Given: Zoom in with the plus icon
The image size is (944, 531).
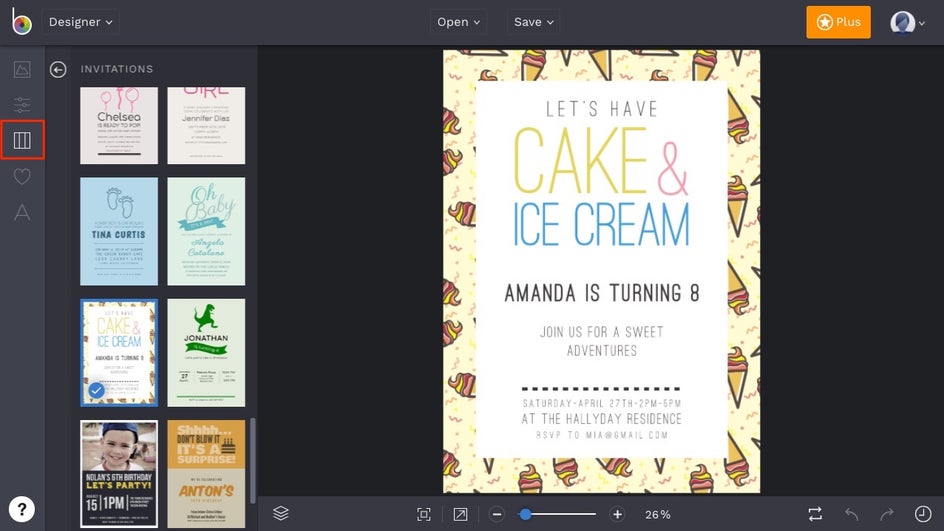Looking at the screenshot, I should (617, 514).
